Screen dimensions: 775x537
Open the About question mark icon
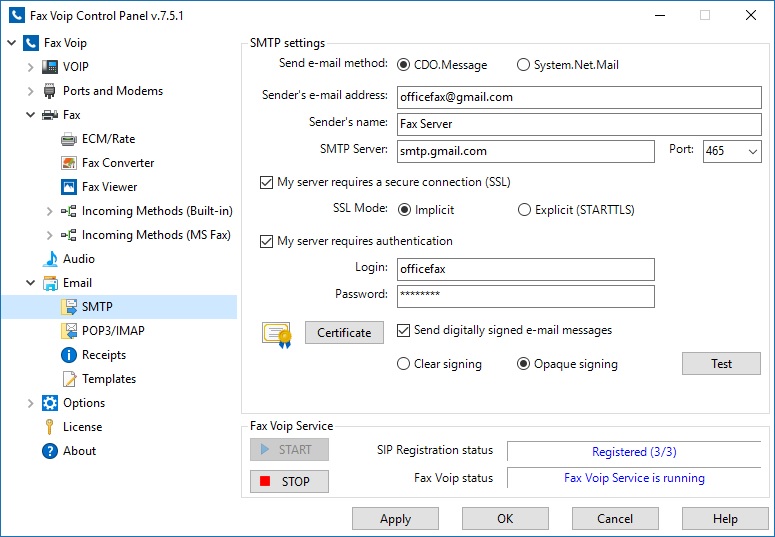(x=50, y=451)
